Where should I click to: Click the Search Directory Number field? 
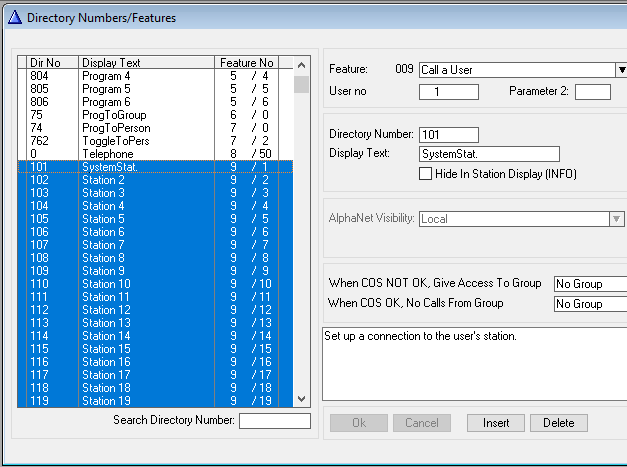(x=274, y=420)
